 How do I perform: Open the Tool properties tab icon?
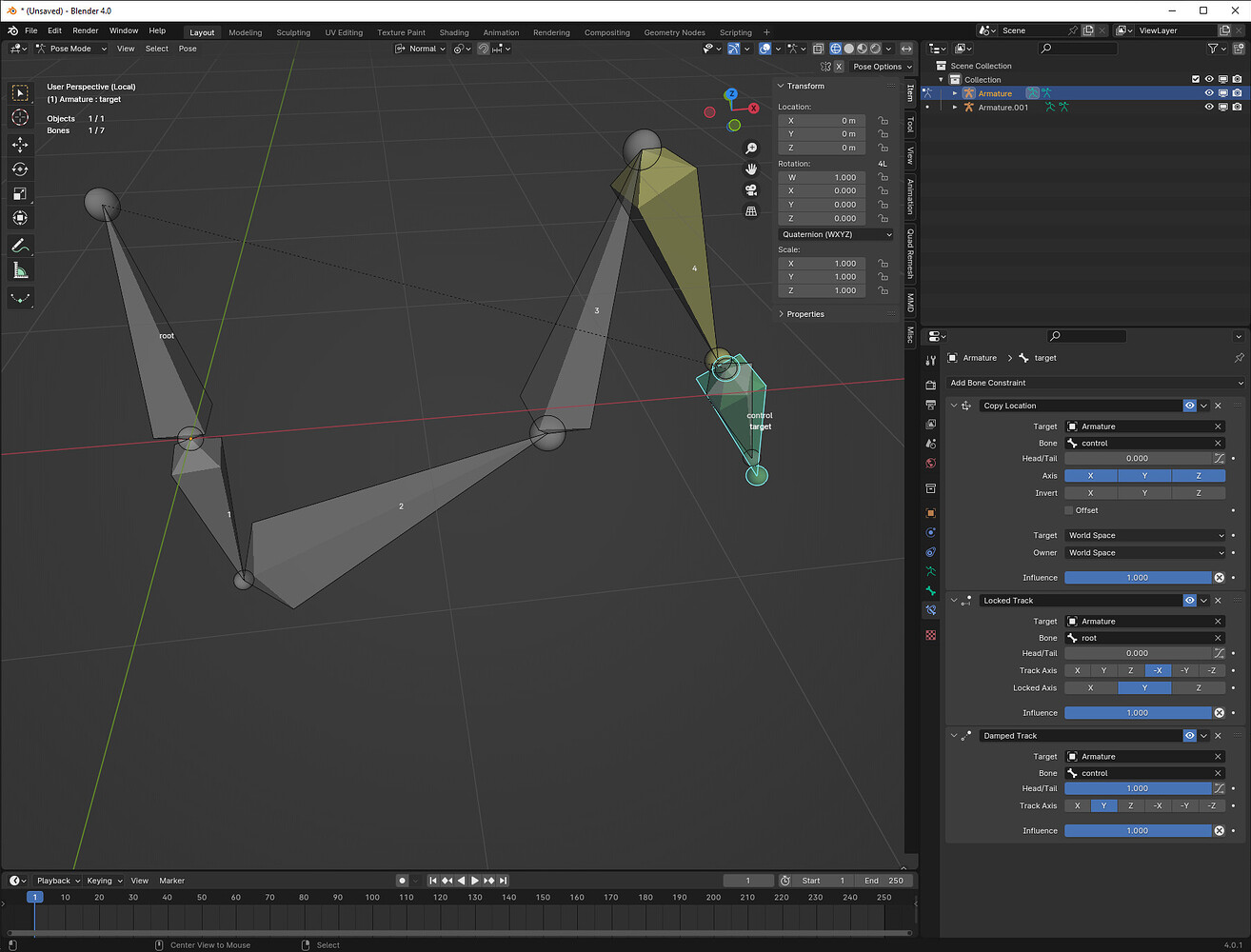(931, 361)
